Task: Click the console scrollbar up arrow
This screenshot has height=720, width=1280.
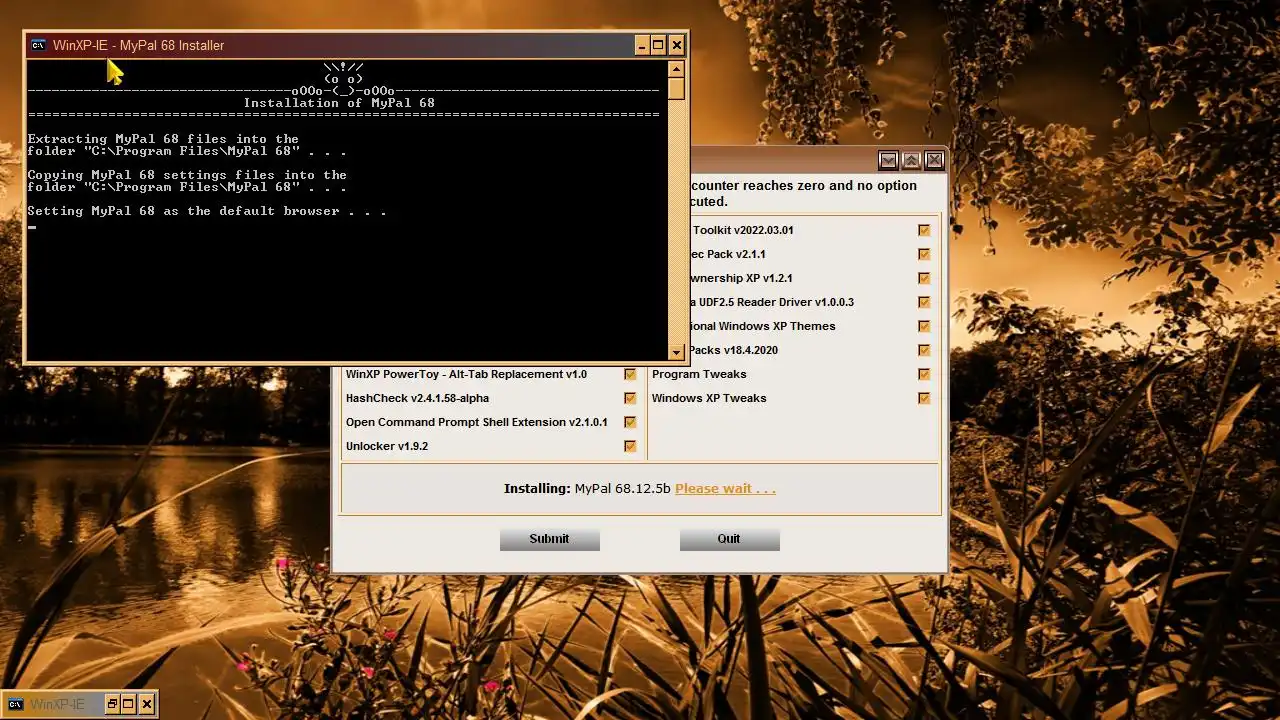Action: coord(676,70)
